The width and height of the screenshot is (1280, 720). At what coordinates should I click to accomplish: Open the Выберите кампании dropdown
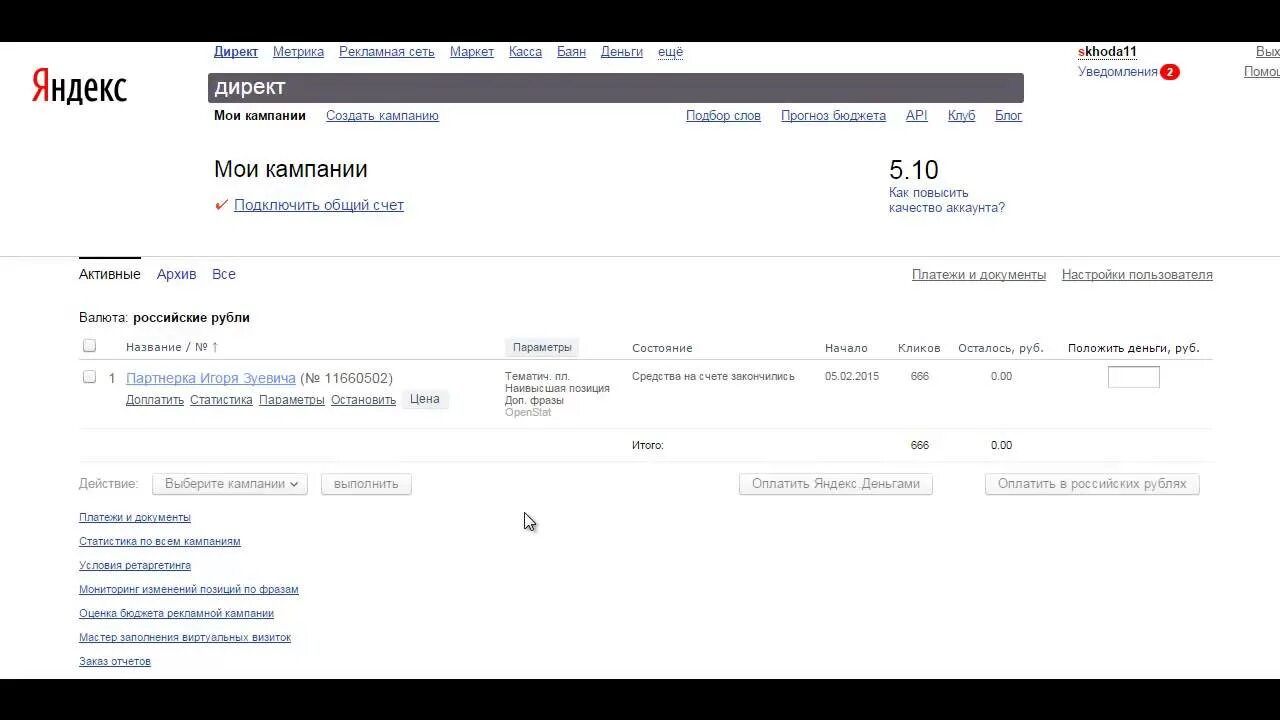[230, 484]
